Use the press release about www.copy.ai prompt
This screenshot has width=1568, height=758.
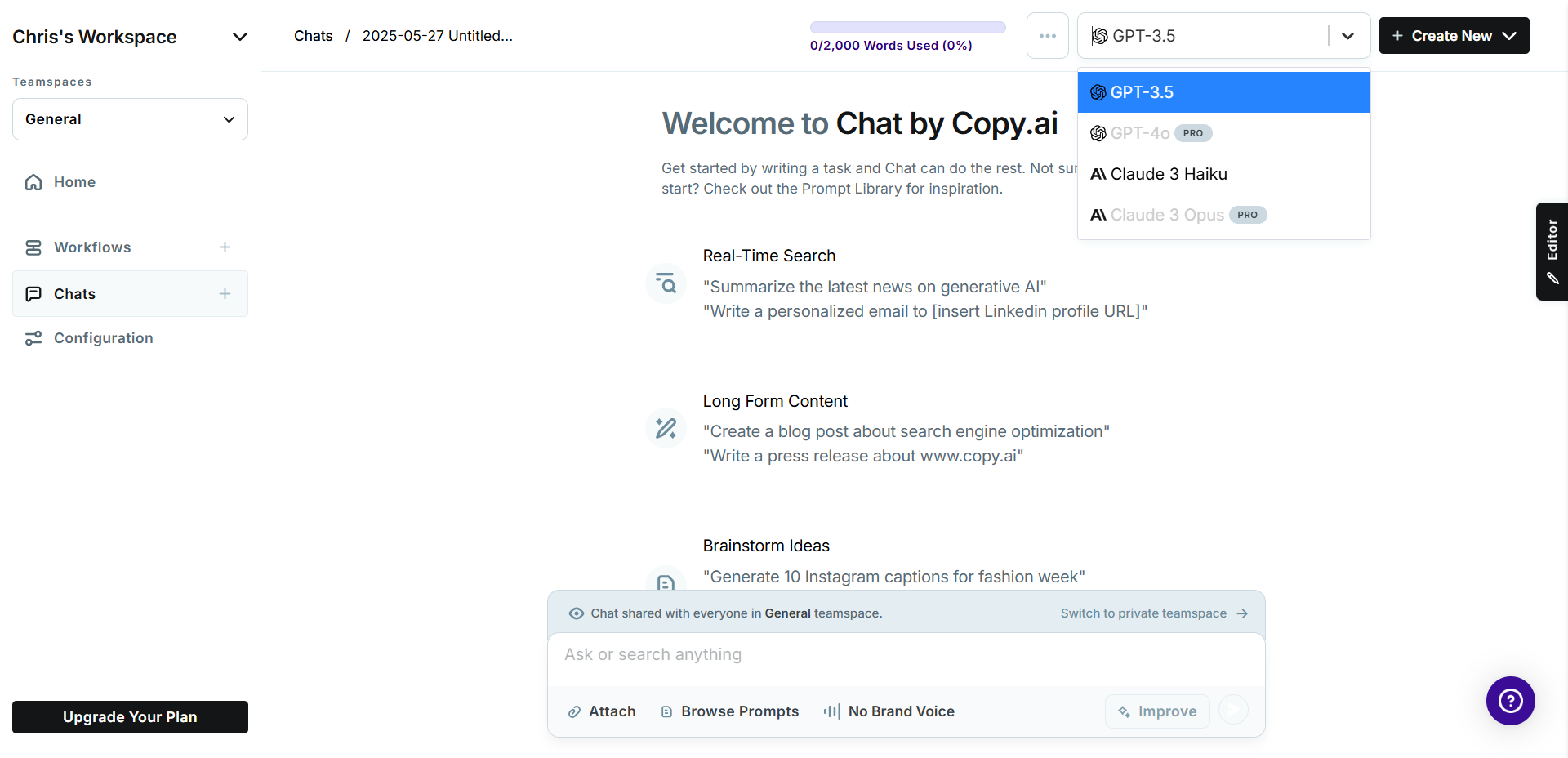click(863, 456)
